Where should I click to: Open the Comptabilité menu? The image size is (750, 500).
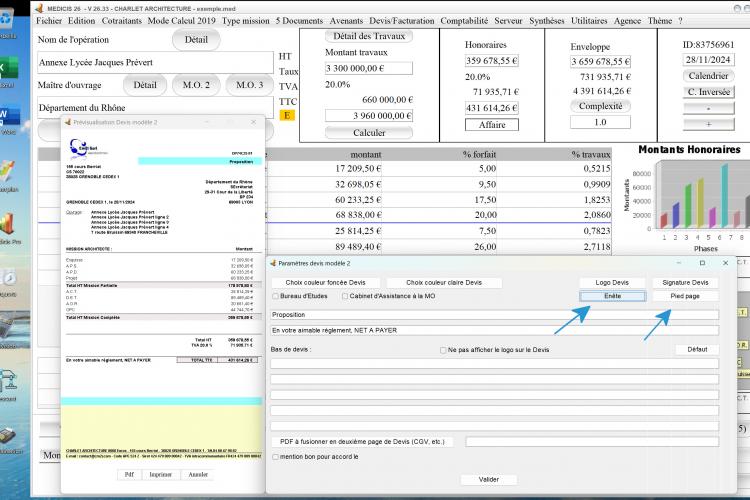tap(464, 21)
